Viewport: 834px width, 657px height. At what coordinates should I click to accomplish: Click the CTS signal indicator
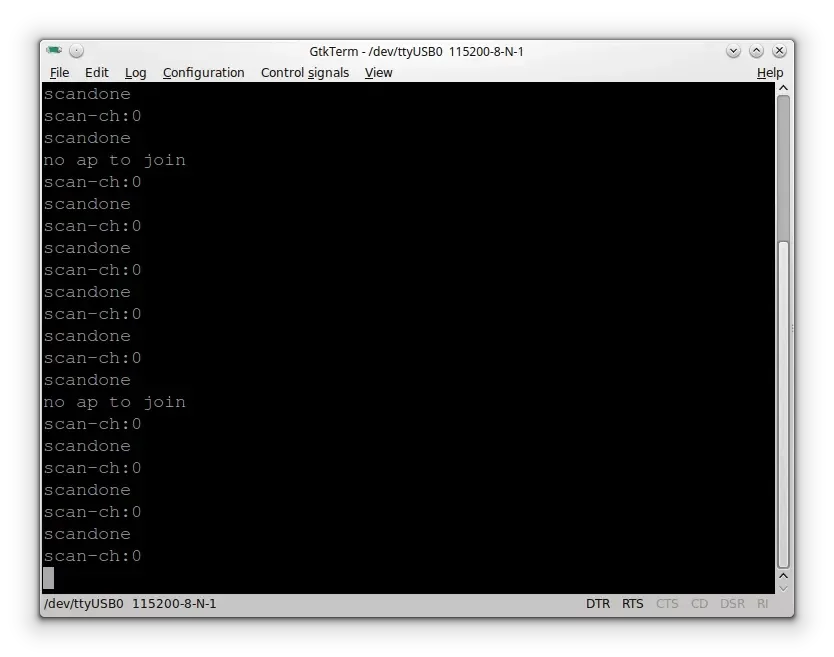[x=667, y=604]
